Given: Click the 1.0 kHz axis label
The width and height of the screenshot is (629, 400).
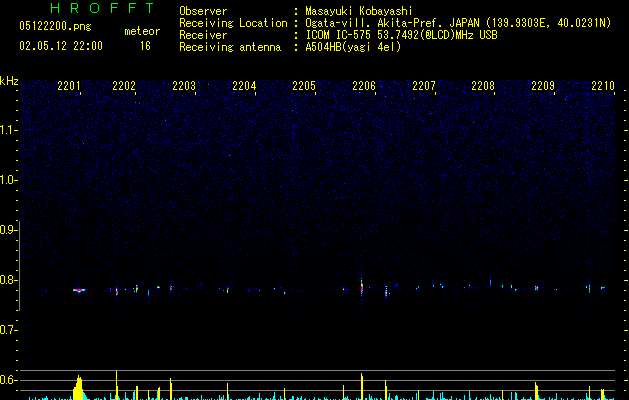Looking at the screenshot, I should [x=8, y=180].
